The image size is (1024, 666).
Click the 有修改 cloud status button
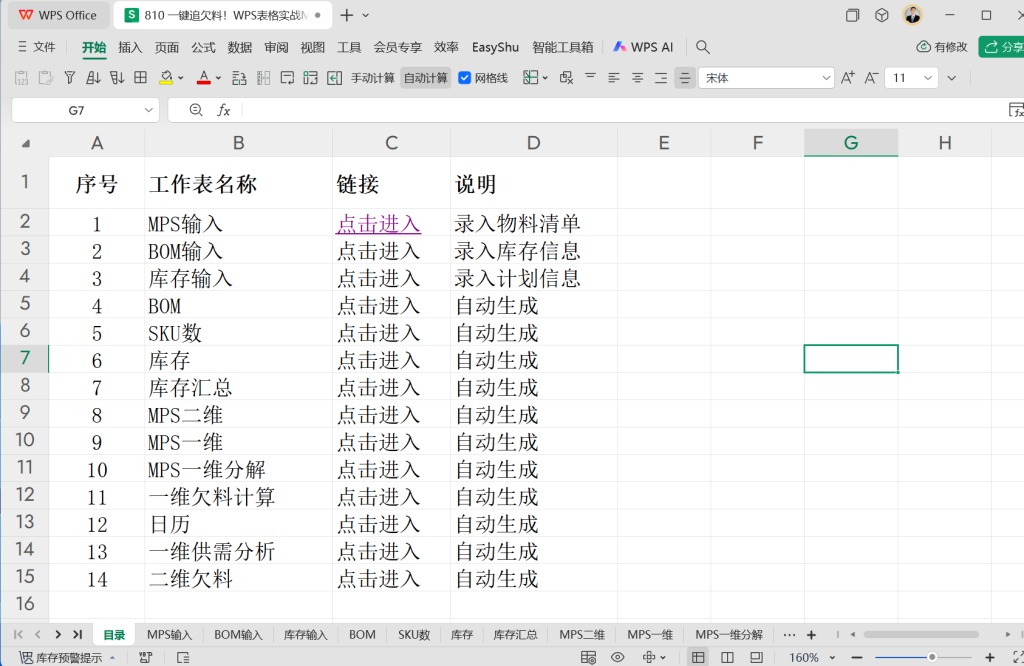(942, 47)
